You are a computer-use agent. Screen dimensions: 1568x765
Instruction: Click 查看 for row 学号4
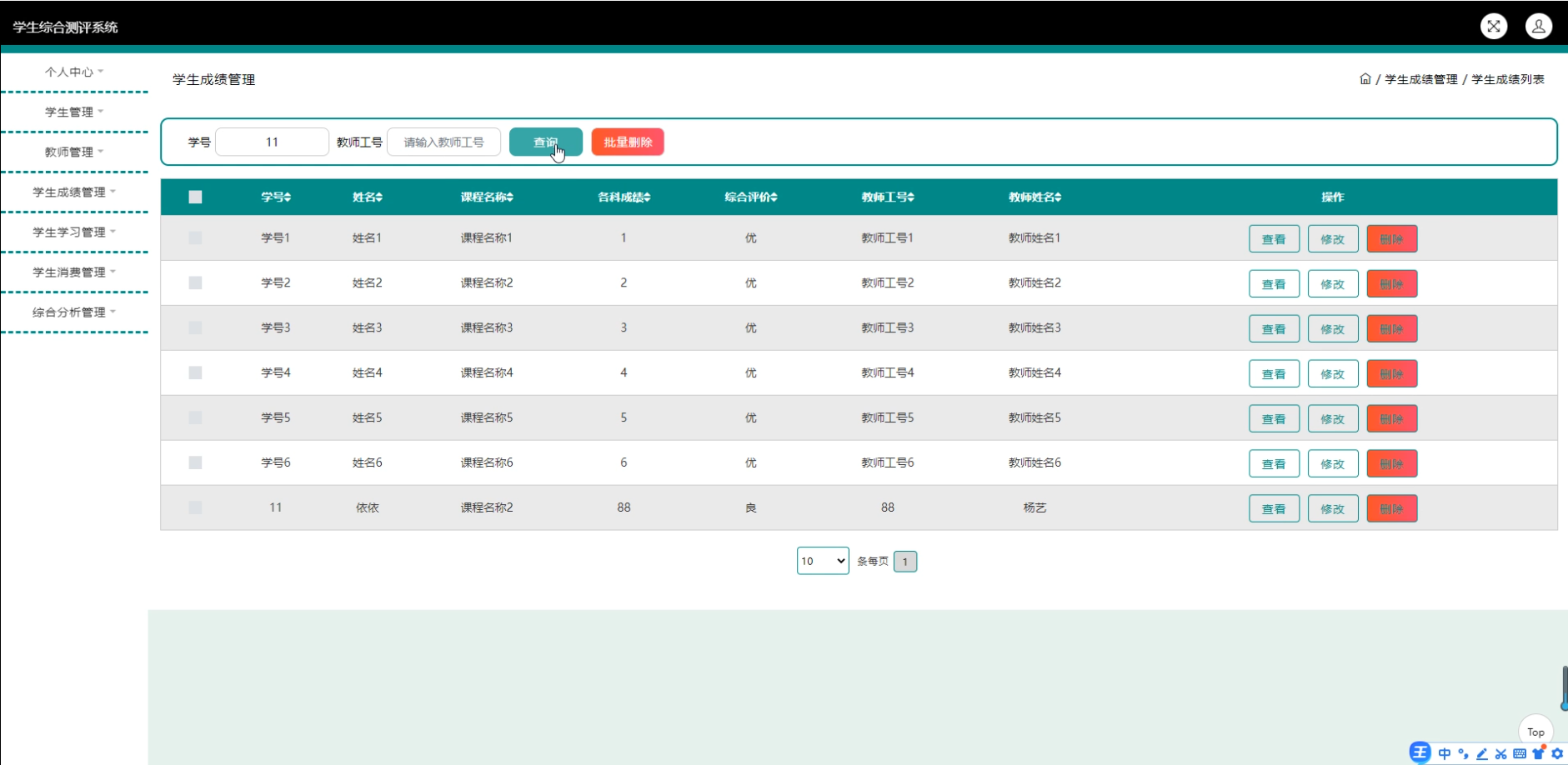coord(1274,374)
